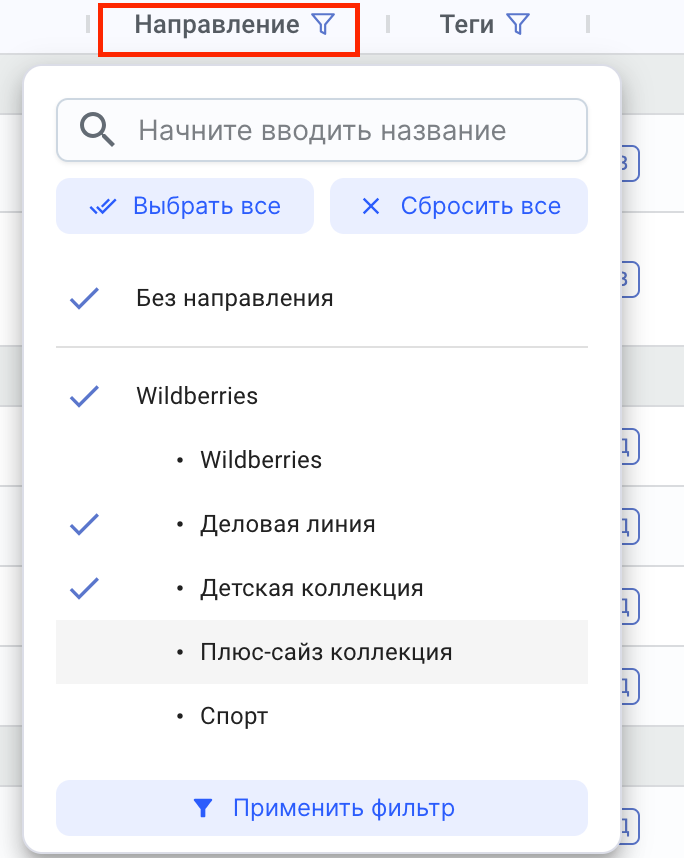This screenshot has width=684, height=858.
Task: Select the Wildberries sub-item option
Action: click(x=261, y=460)
